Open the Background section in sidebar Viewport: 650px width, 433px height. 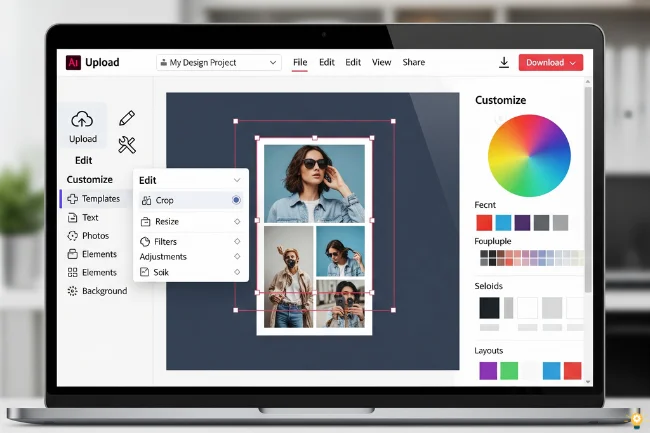pyautogui.click(x=104, y=291)
